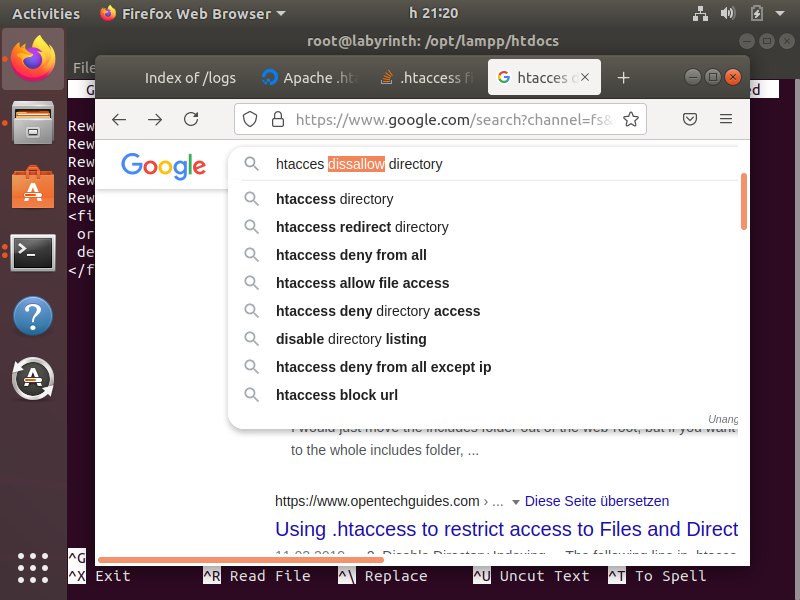This screenshot has height=600, width=800.
Task: Choose suggestion 'htaccess block url'
Action: 337,395
